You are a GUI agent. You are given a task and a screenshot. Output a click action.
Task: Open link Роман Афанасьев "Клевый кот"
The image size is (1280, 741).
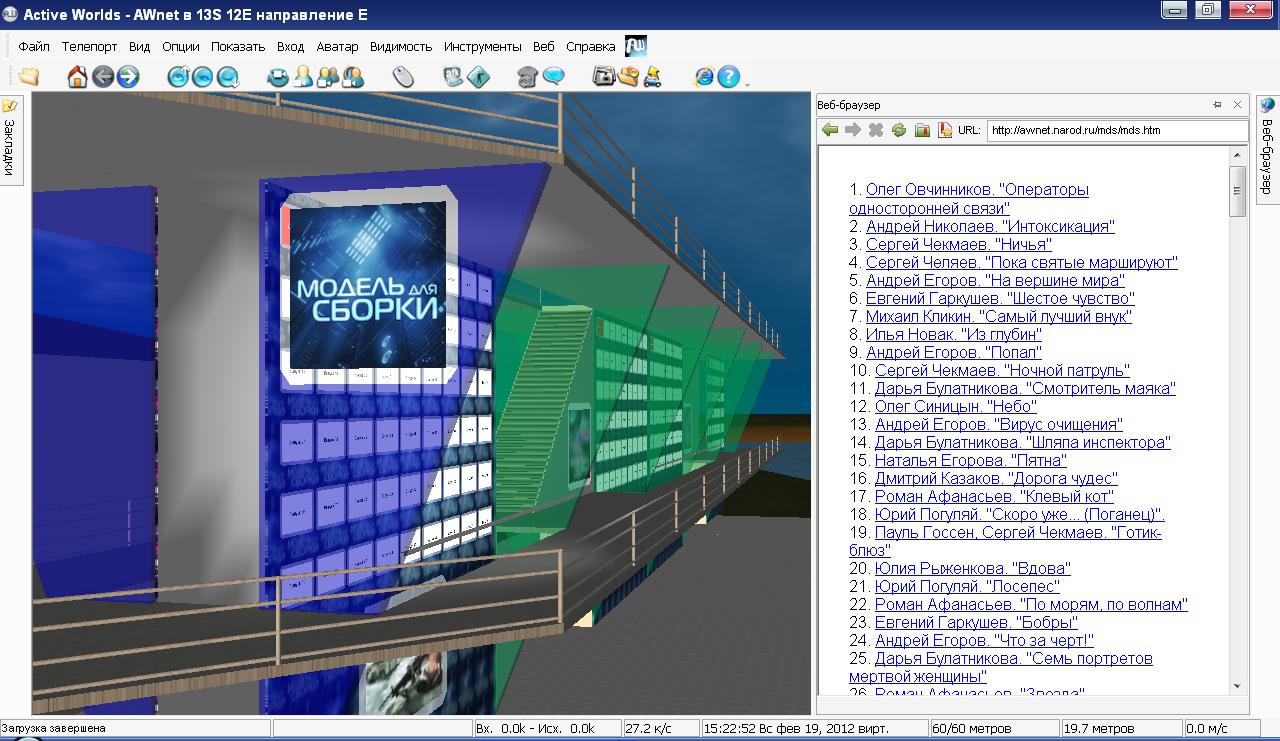tap(994, 496)
